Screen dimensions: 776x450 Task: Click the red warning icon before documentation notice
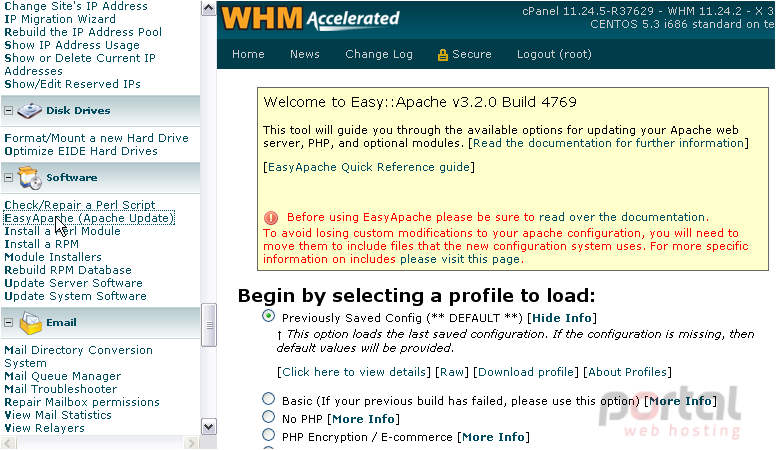pos(271,217)
